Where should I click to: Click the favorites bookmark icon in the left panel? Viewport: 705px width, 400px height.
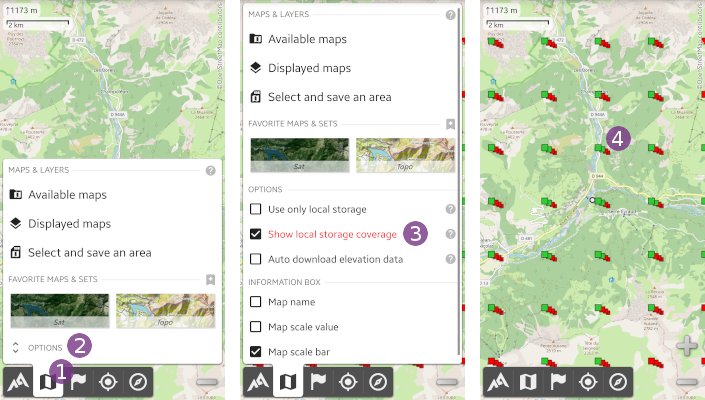pyautogui.click(x=211, y=280)
